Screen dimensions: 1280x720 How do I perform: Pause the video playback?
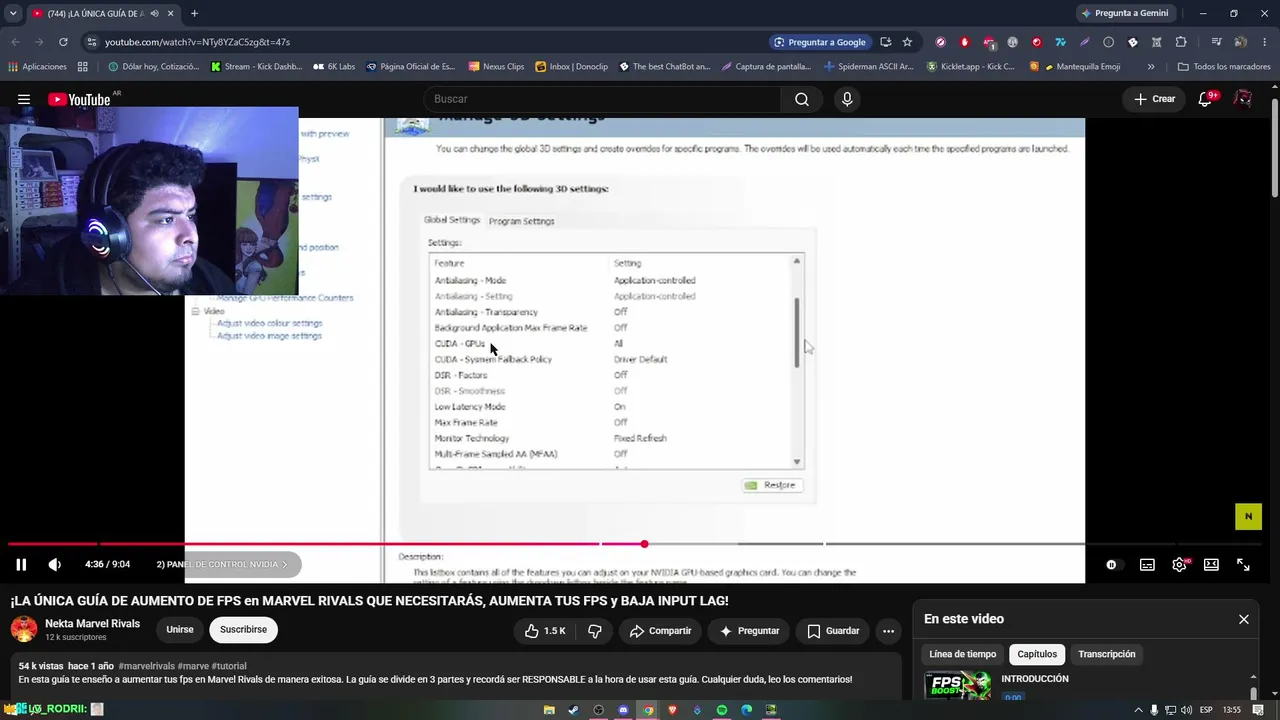point(21,564)
